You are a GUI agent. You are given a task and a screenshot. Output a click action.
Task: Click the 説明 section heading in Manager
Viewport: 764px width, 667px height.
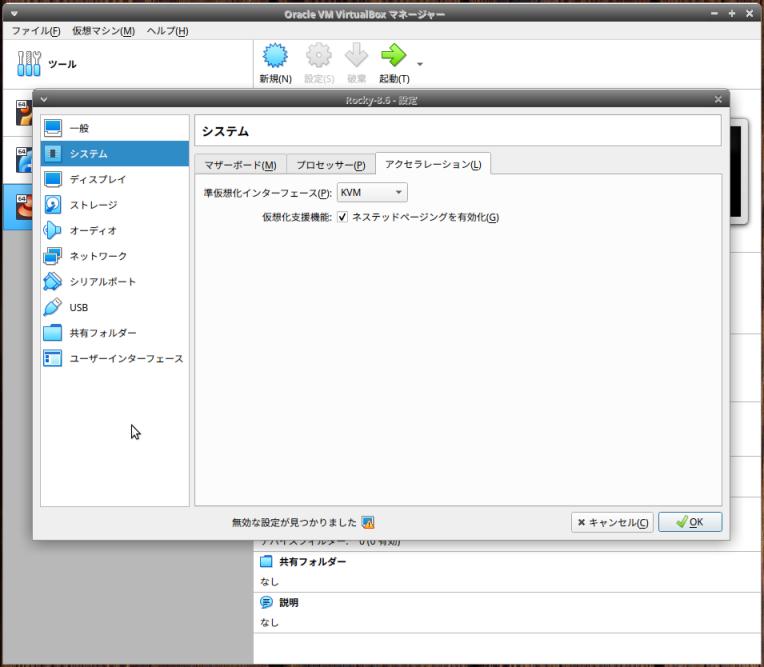click(288, 603)
